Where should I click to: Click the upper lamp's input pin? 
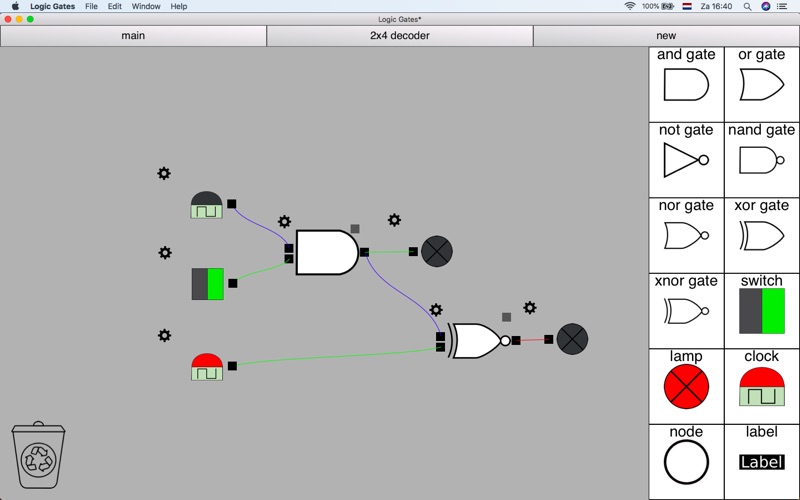click(413, 252)
